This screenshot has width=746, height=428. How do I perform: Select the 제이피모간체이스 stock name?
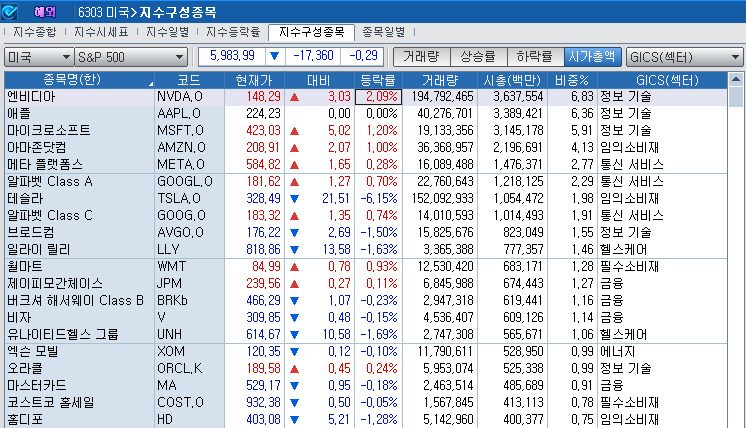tap(55, 284)
